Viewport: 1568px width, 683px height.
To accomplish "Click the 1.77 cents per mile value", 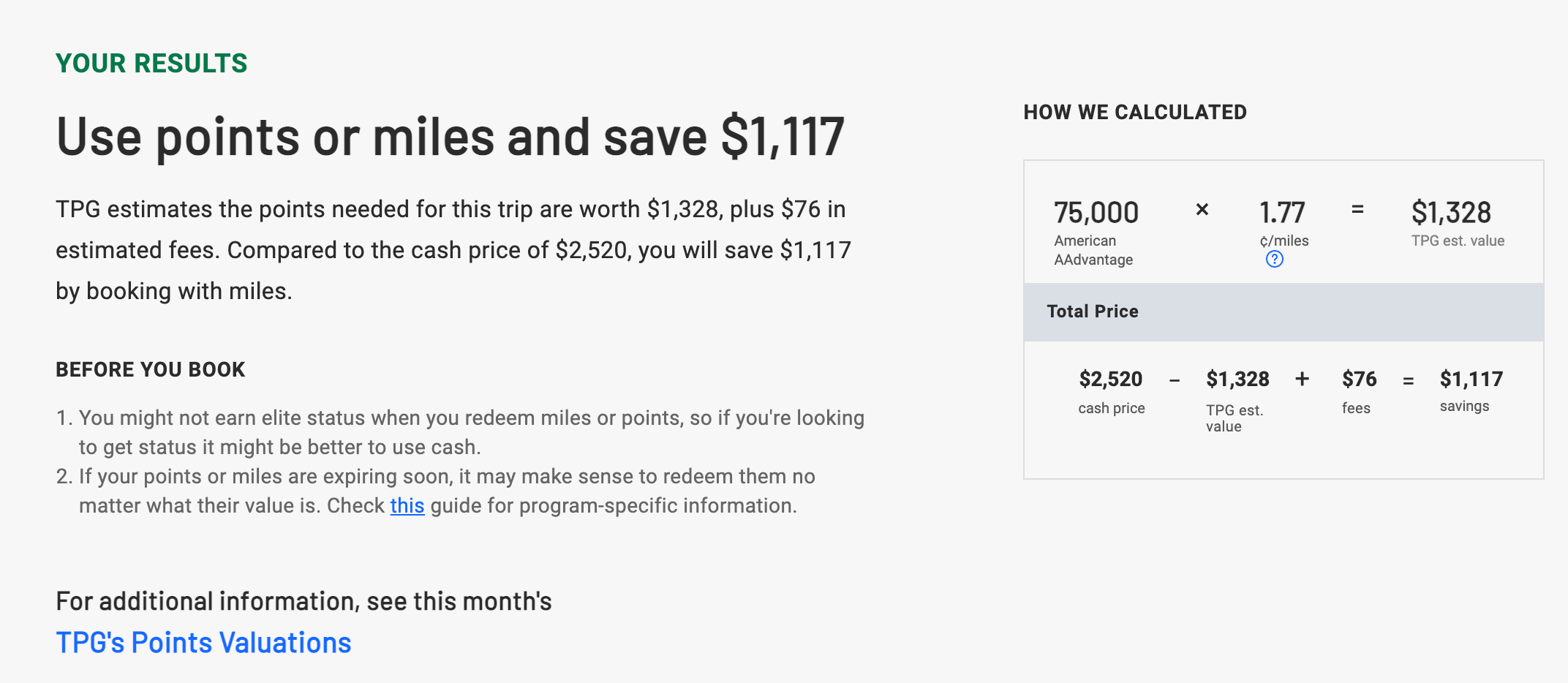I will pos(1281,213).
